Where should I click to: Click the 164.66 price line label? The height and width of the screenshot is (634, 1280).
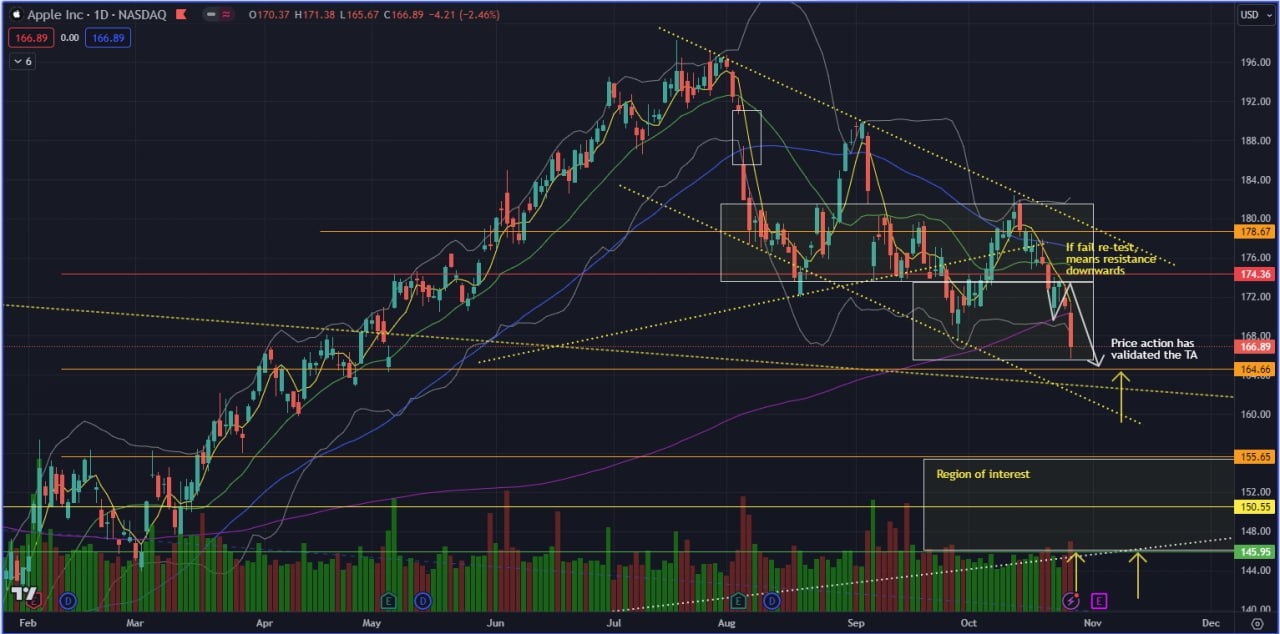coord(1256,369)
